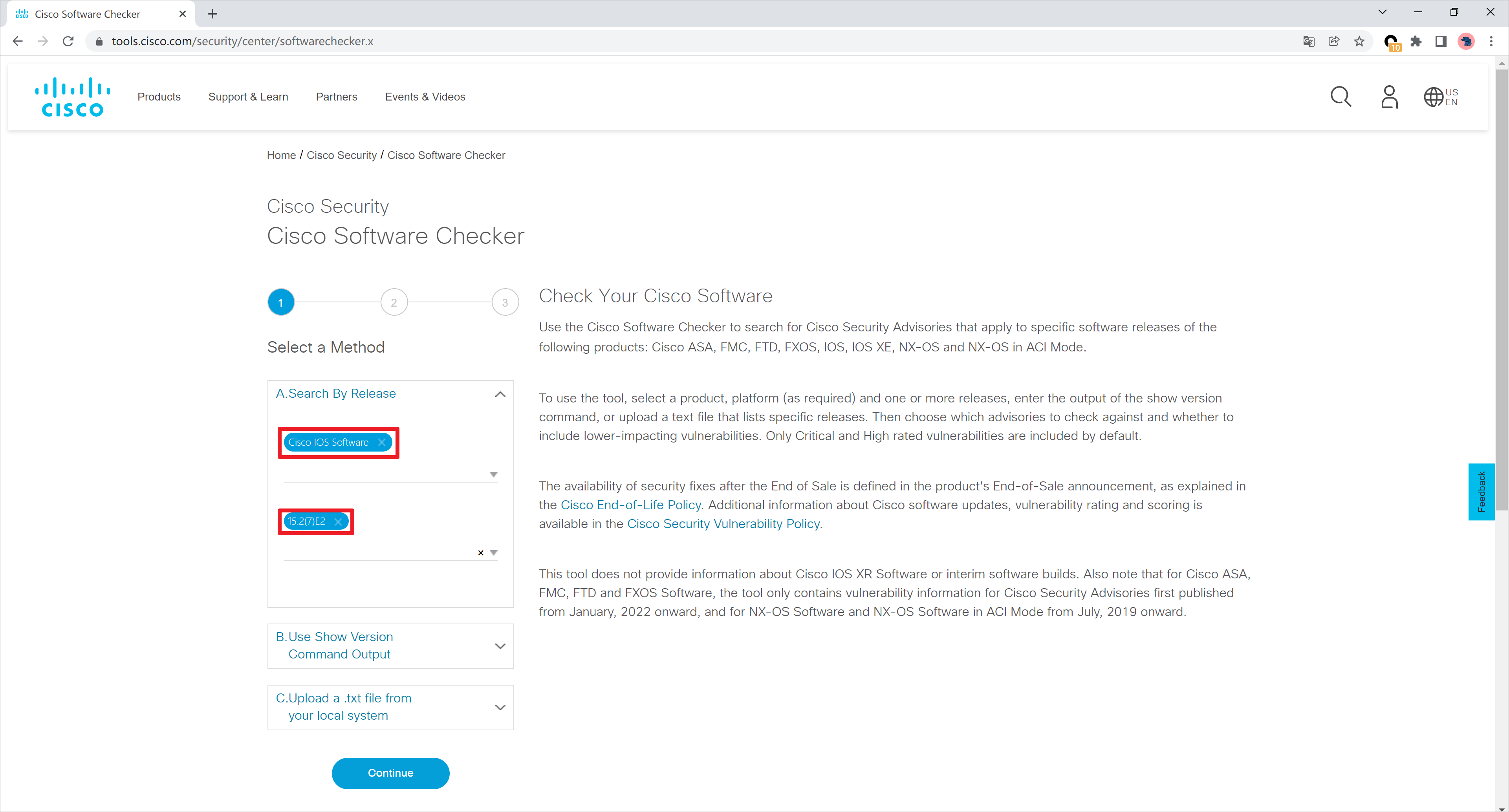Open the Cisco End-of-Life Policy link

click(630, 505)
